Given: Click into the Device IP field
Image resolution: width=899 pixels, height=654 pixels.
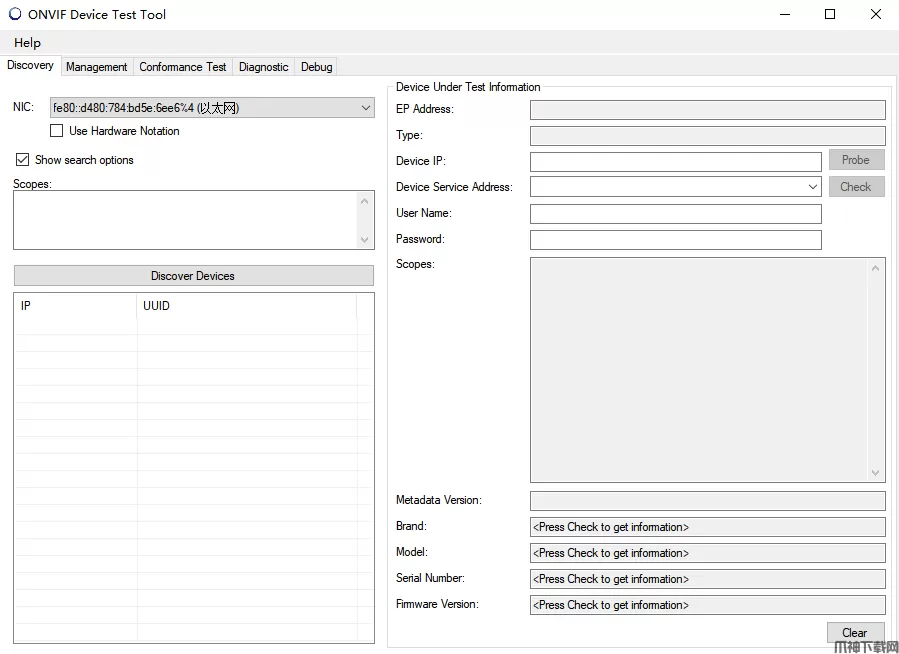Looking at the screenshot, I should (675, 161).
